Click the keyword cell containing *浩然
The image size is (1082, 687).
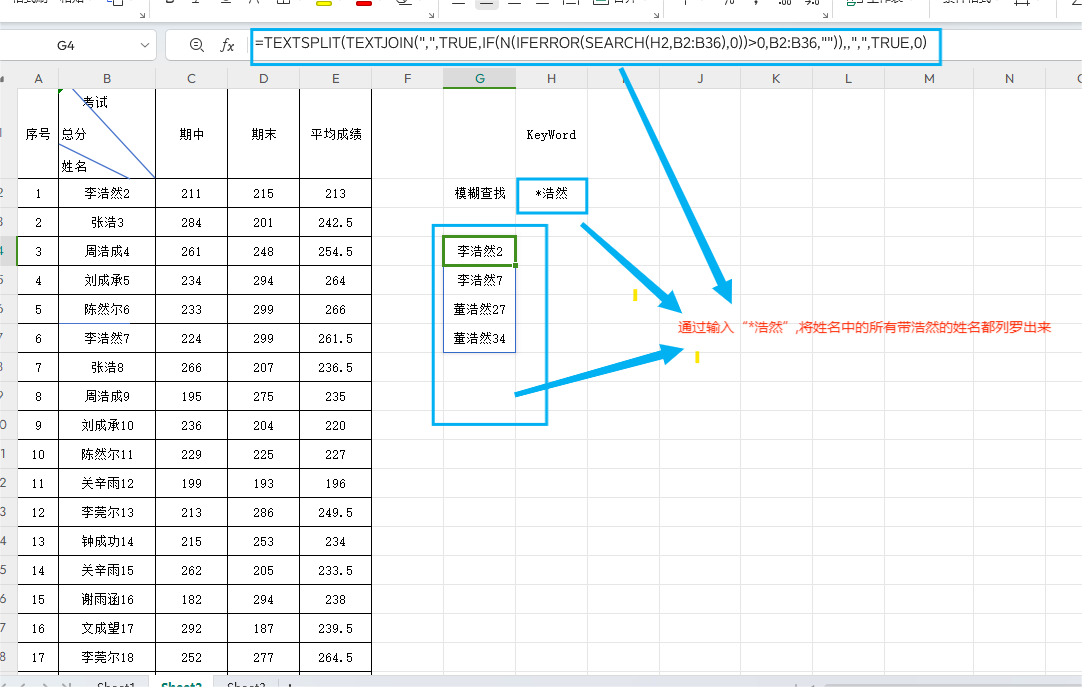551,193
